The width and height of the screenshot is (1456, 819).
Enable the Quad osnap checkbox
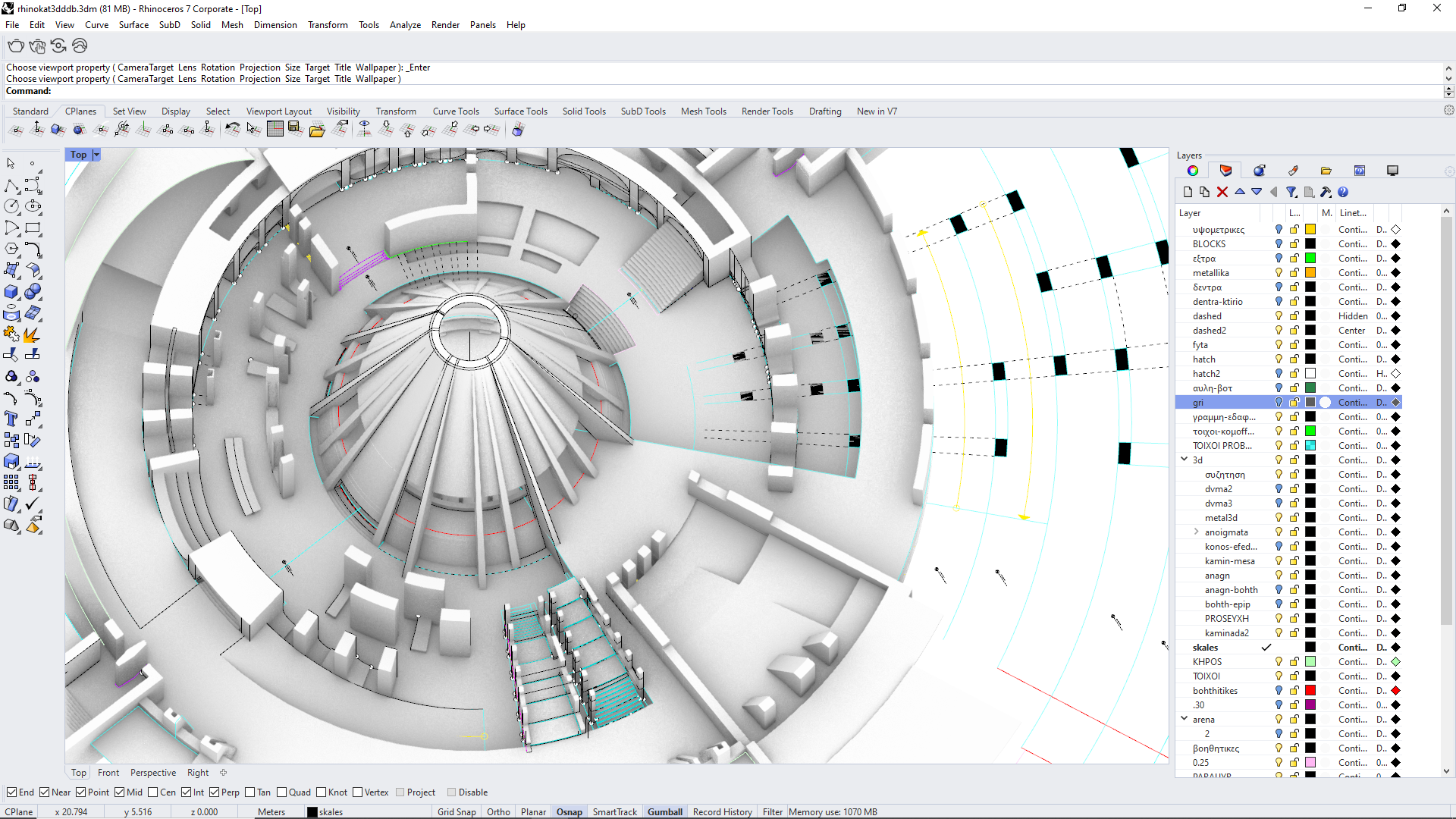(x=281, y=792)
